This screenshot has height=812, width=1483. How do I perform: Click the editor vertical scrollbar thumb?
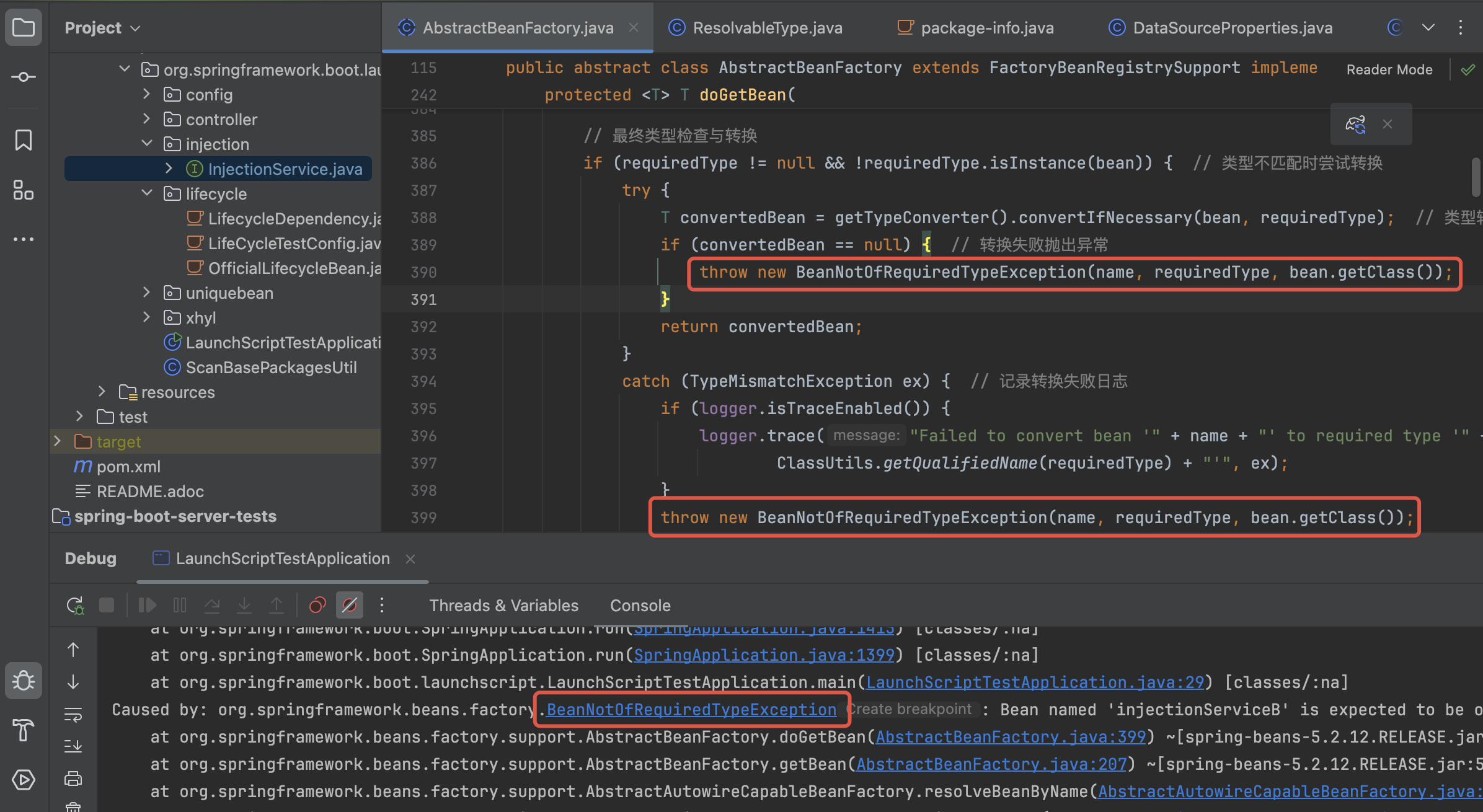1476,177
